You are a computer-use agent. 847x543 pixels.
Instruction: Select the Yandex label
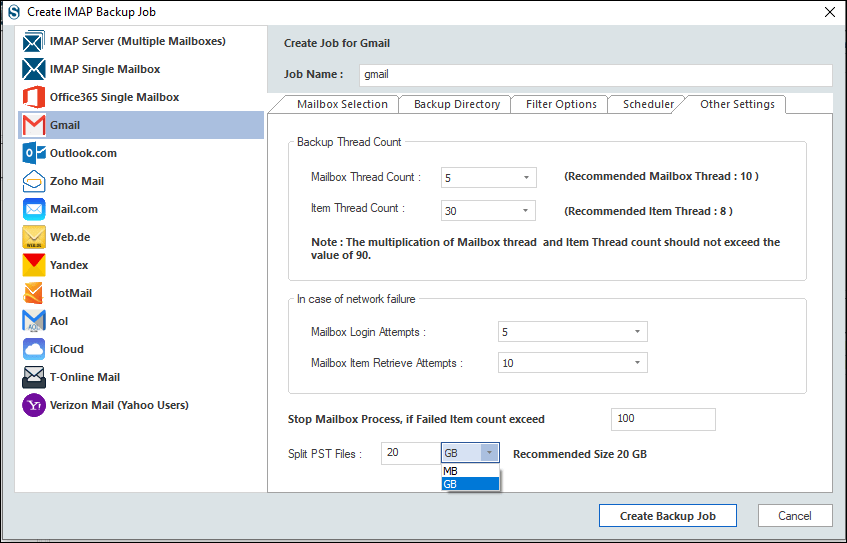pyautogui.click(x=69, y=265)
